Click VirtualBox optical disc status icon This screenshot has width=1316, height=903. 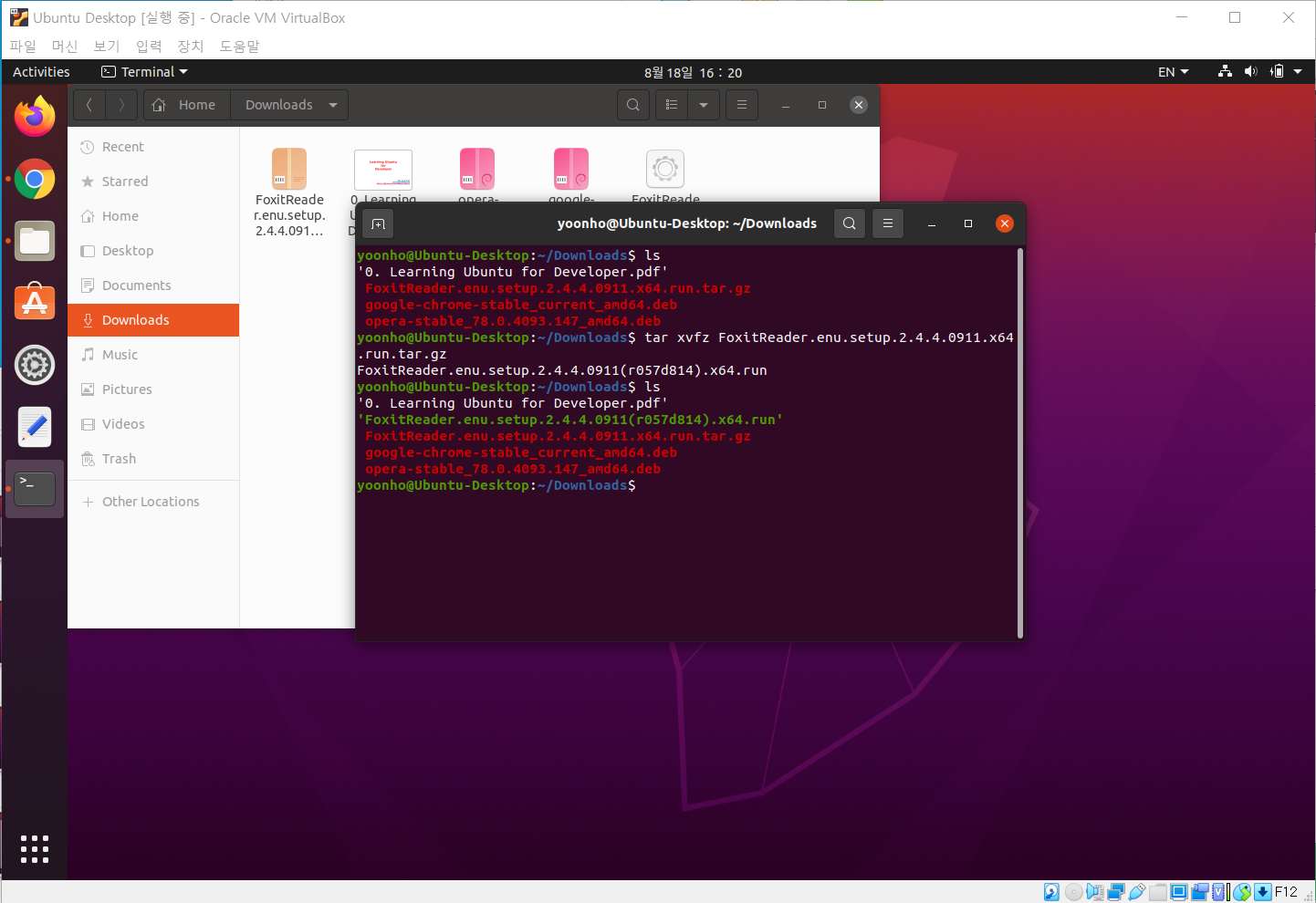pos(1074,892)
